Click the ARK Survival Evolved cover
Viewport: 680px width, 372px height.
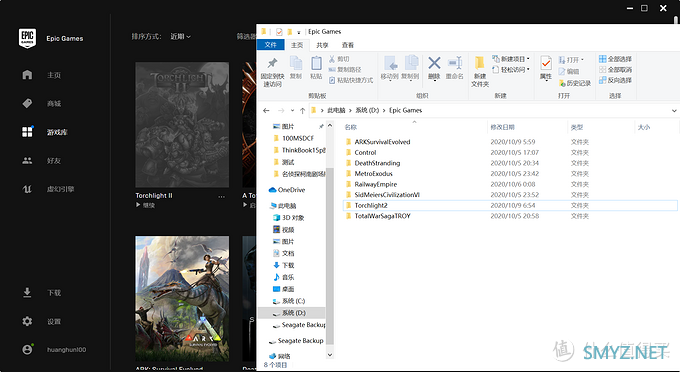tap(182, 299)
